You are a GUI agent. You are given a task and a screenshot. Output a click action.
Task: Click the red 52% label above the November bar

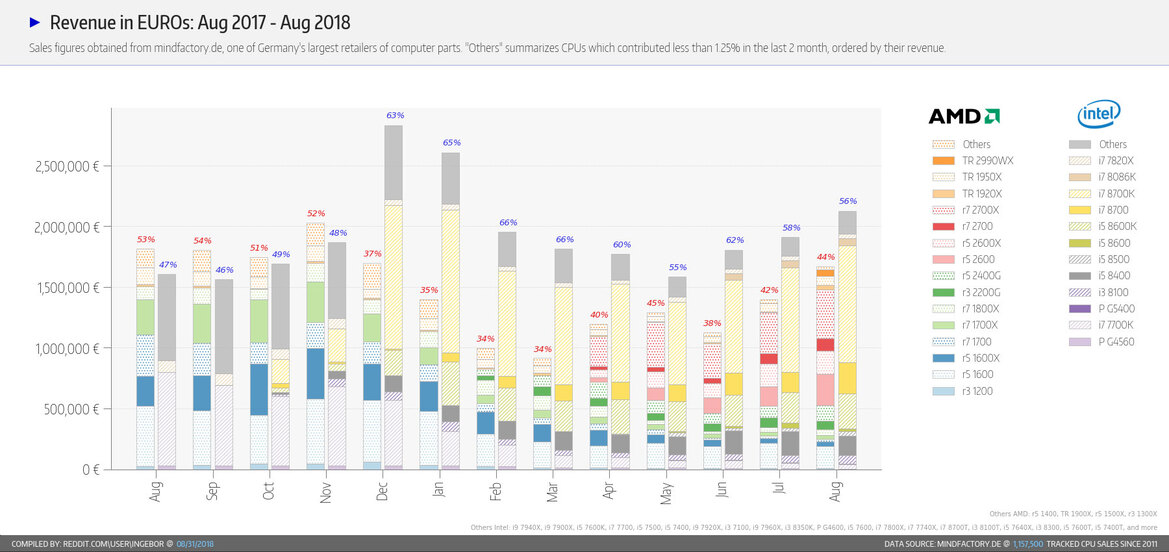coord(315,213)
